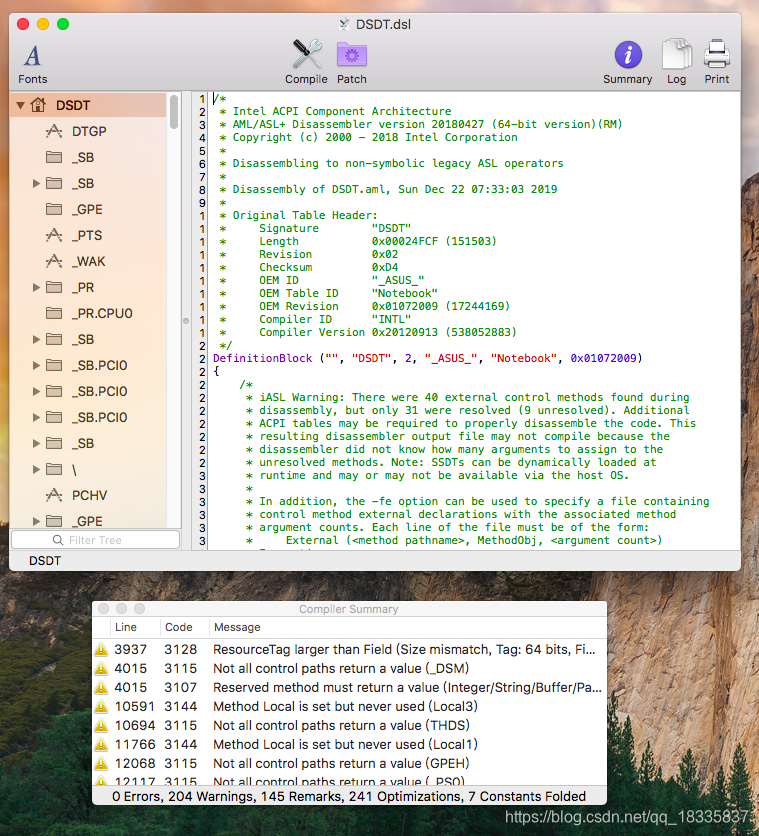
Task: Collapse the DSDT root node
Action: (x=20, y=105)
